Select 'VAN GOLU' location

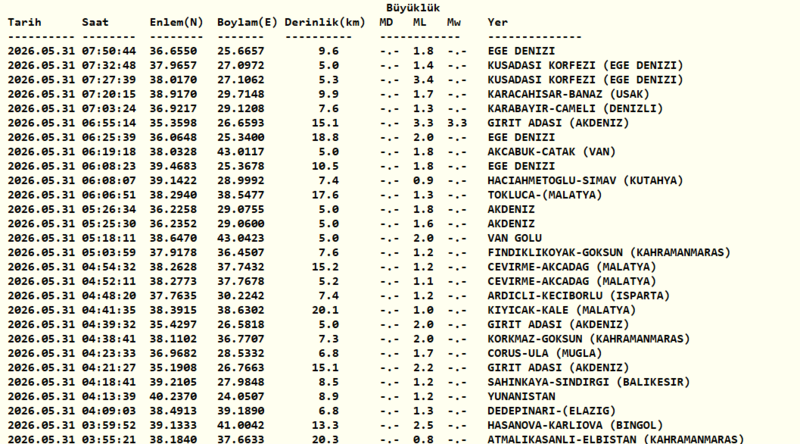(x=514, y=238)
